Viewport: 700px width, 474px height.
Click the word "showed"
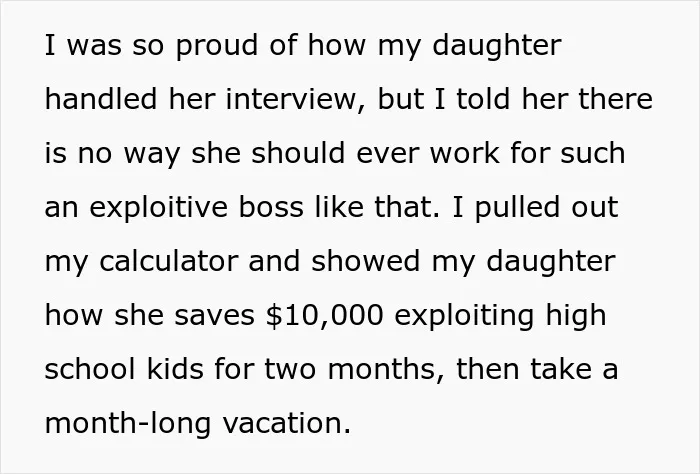coord(366,261)
